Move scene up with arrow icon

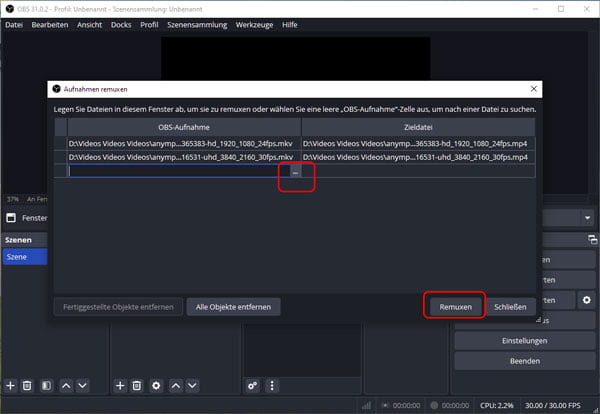pos(66,386)
